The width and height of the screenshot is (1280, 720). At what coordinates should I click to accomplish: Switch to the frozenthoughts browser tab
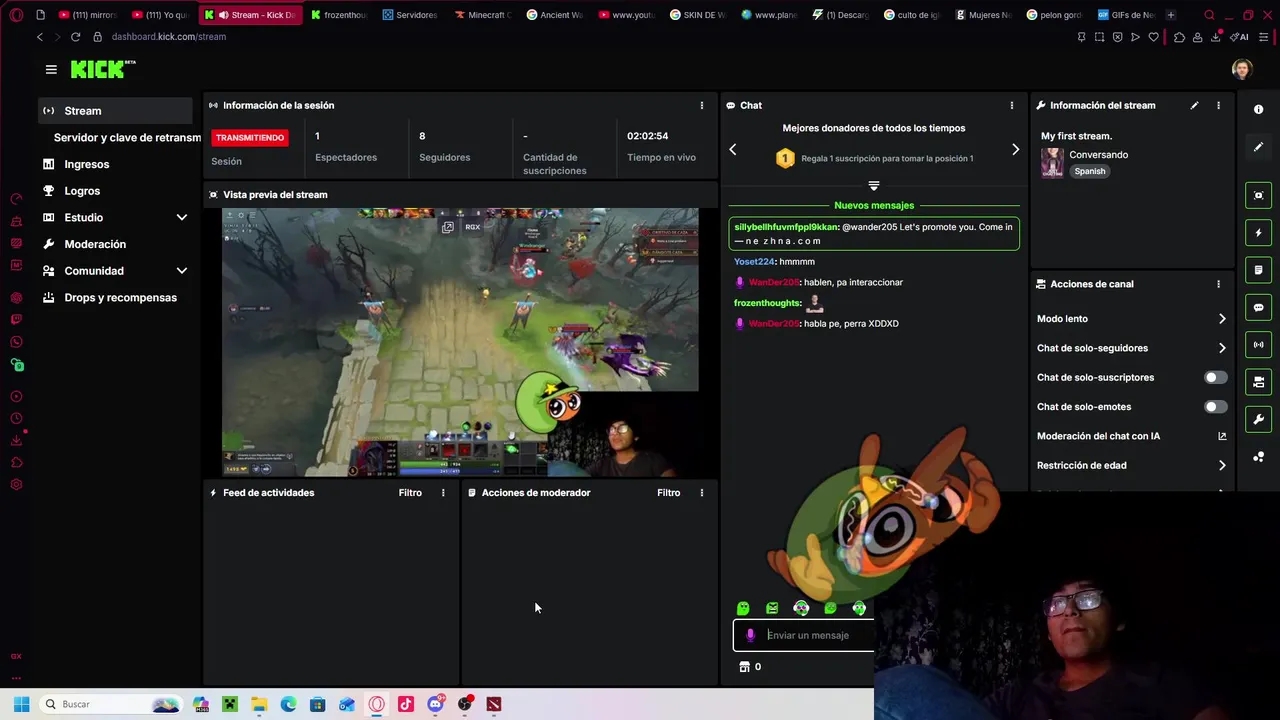[x=339, y=15]
